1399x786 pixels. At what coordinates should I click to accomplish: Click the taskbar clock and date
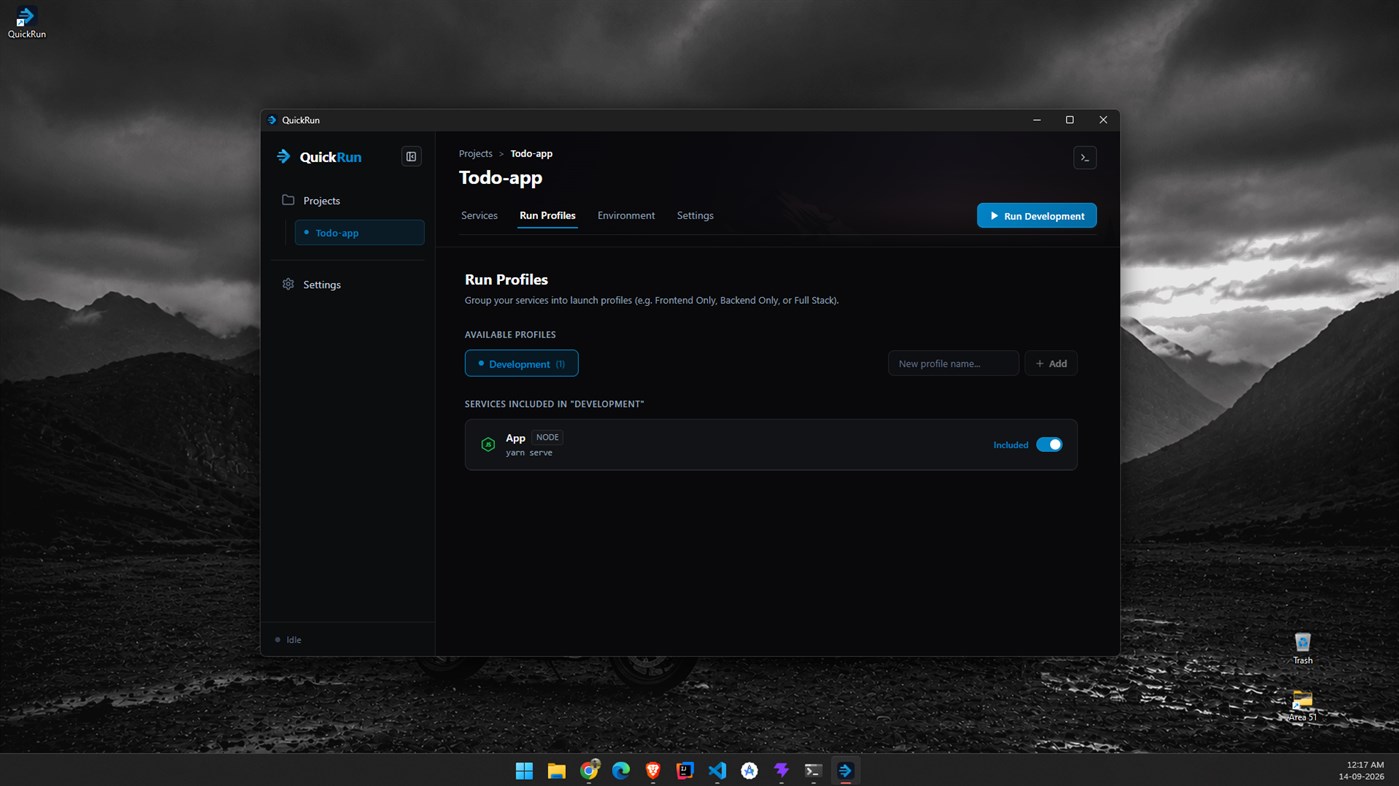point(1361,770)
